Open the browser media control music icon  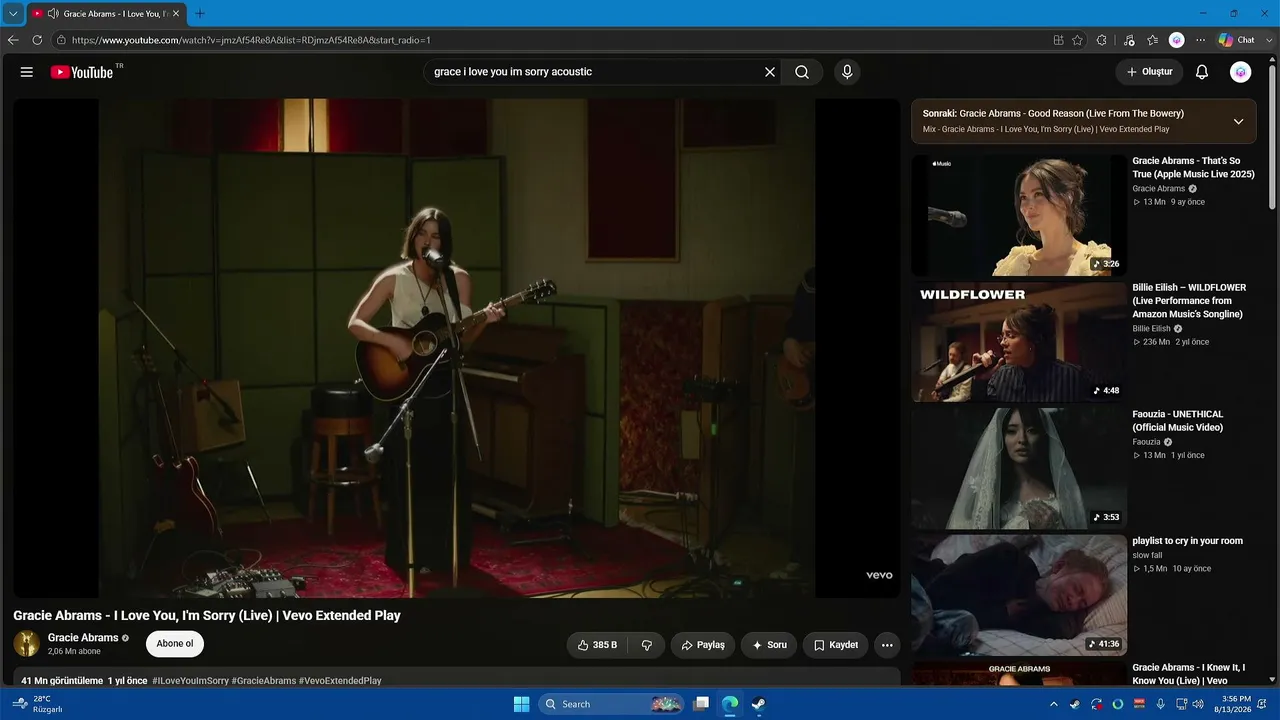(x=1129, y=40)
